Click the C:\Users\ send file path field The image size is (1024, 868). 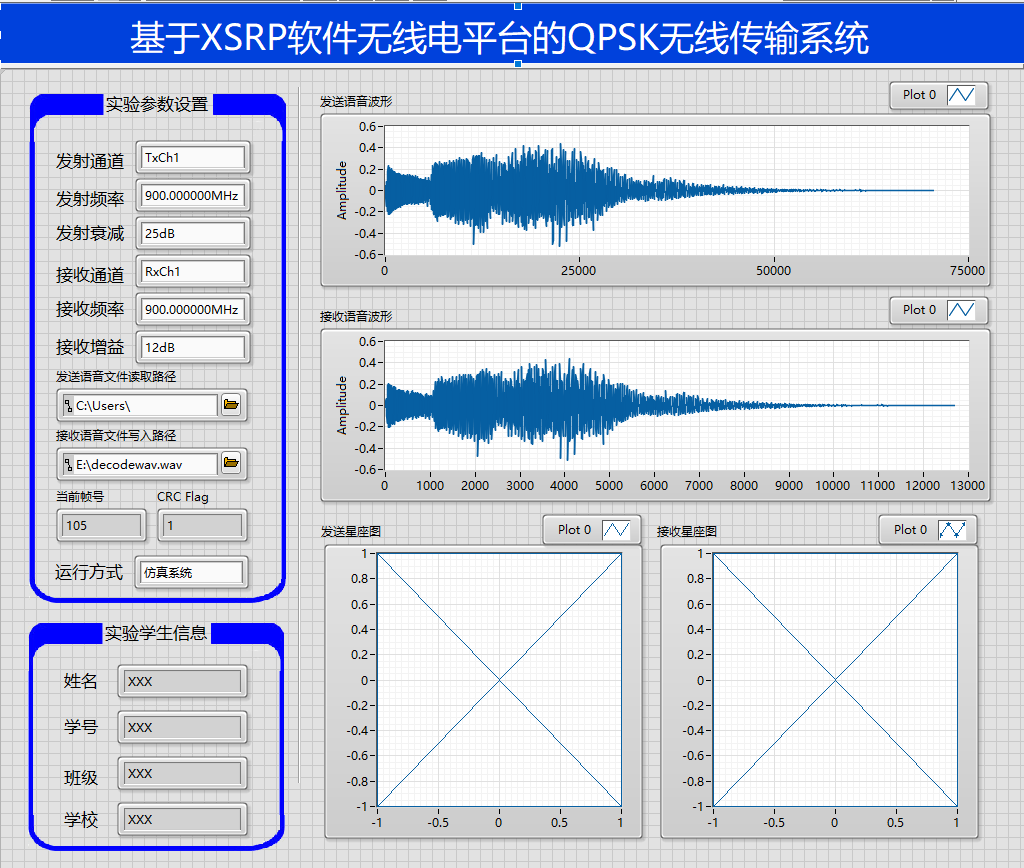tap(144, 406)
